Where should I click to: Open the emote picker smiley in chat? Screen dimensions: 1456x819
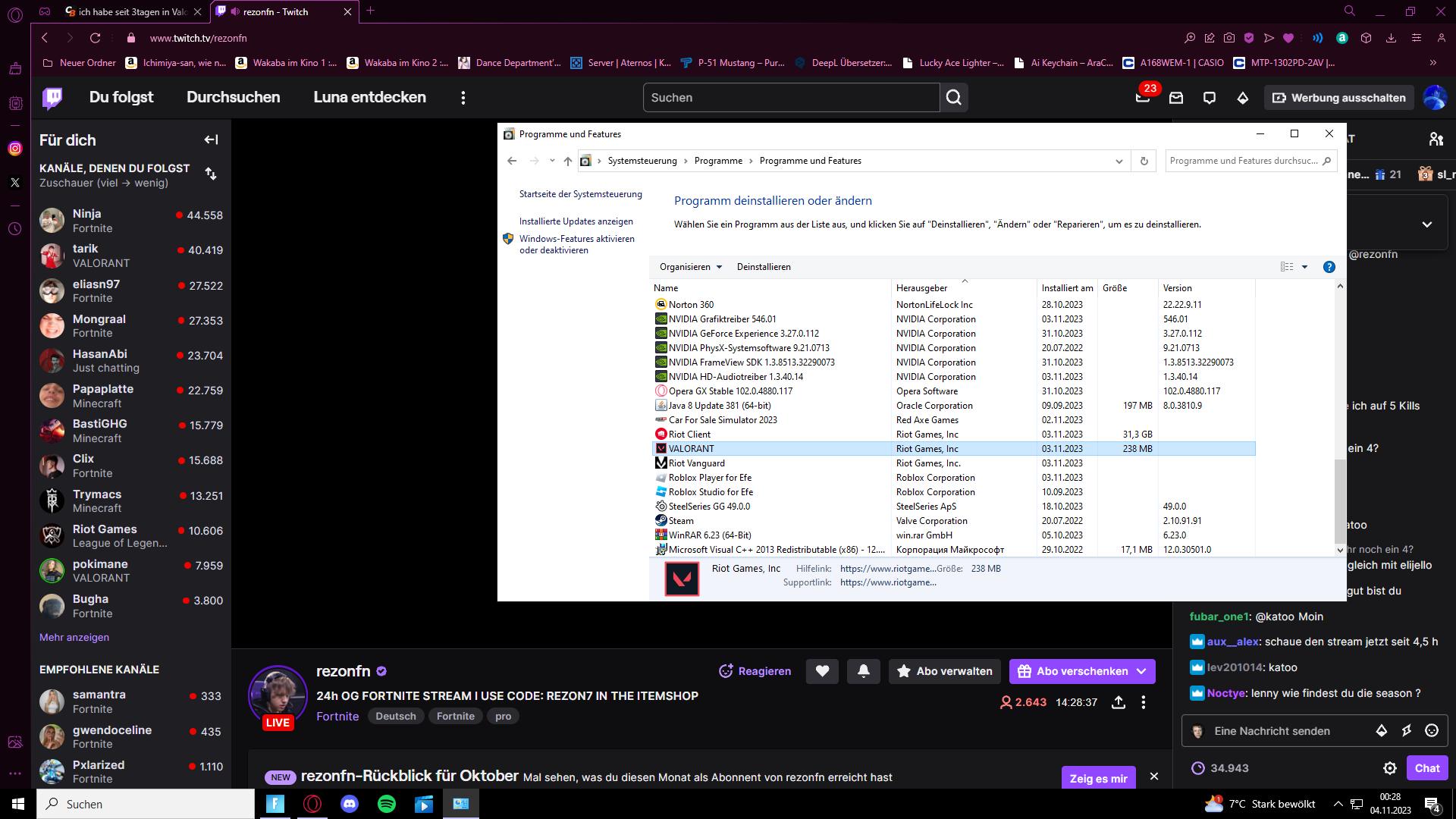point(1431,730)
